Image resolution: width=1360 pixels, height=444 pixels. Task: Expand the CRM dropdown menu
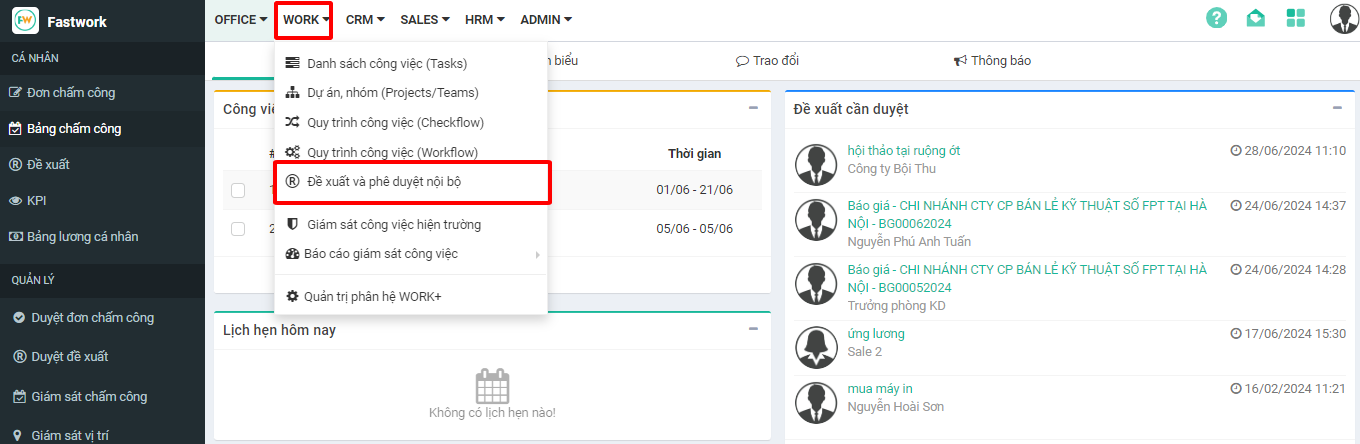tap(366, 20)
